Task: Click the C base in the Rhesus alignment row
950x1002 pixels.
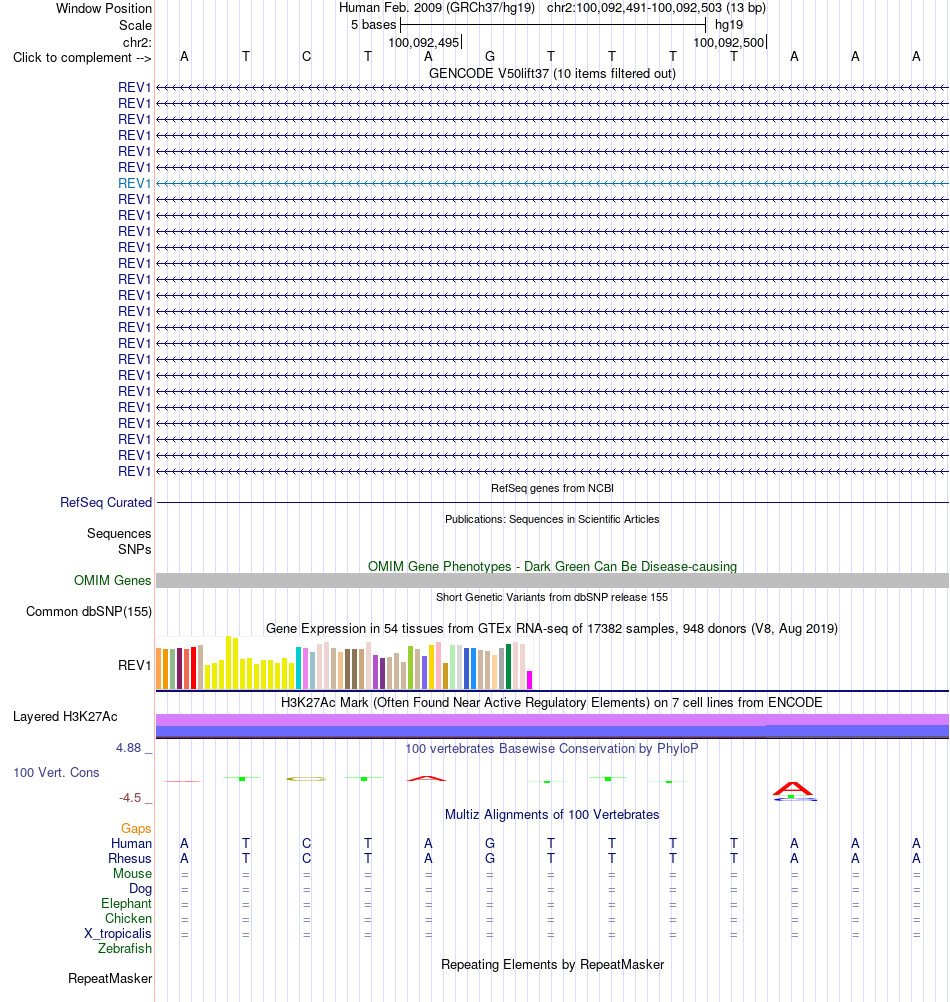Action: [x=307, y=858]
